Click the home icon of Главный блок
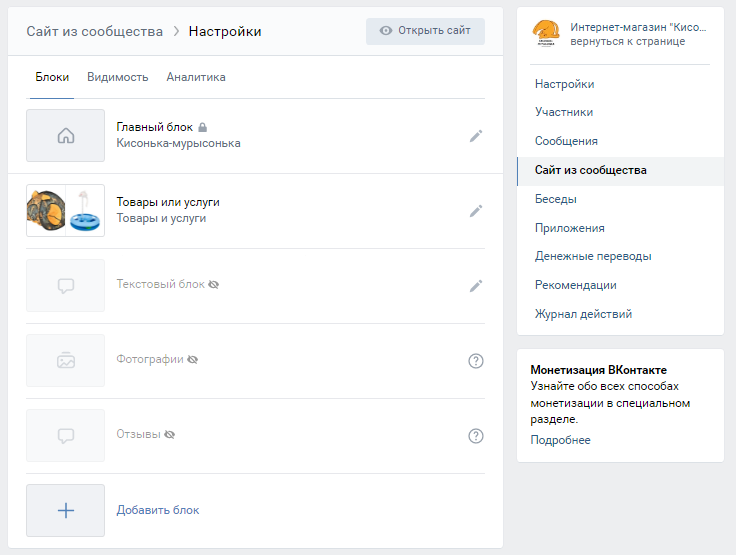Image resolution: width=736 pixels, height=555 pixels. (65, 136)
